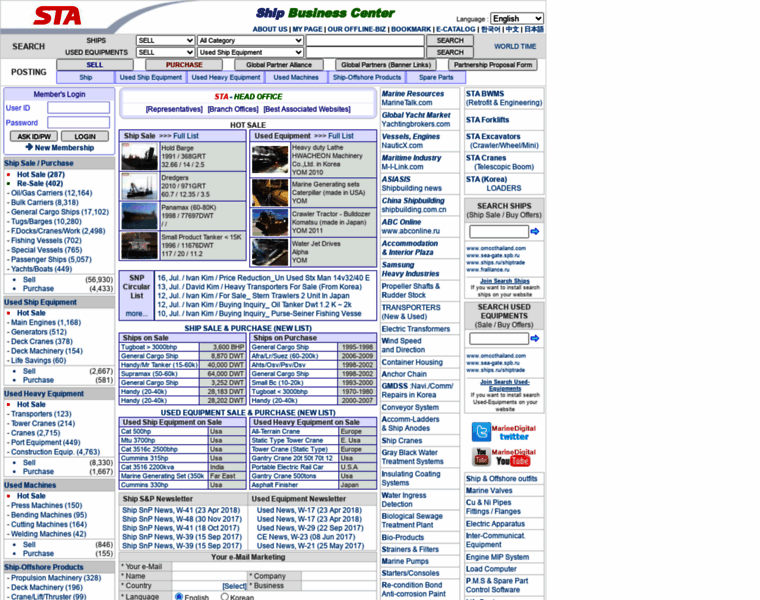760x600 pixels.
Task: Open the Heavy duty Lathe thumbnail
Action: [x=270, y=160]
